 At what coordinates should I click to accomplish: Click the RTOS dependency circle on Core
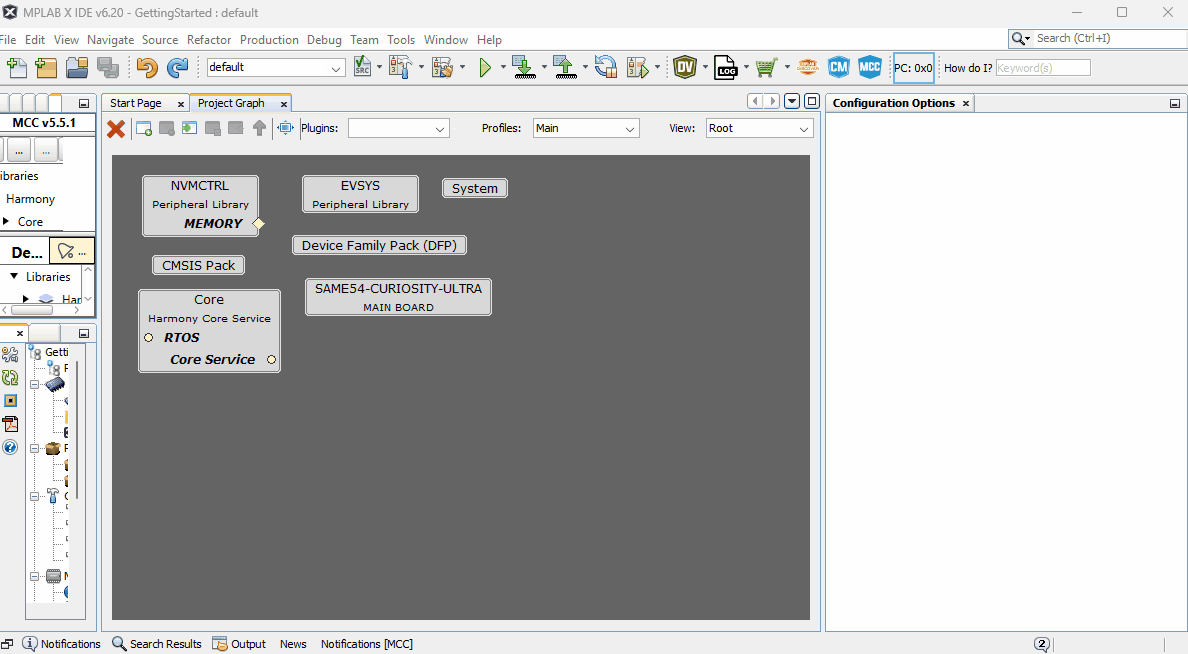point(148,337)
